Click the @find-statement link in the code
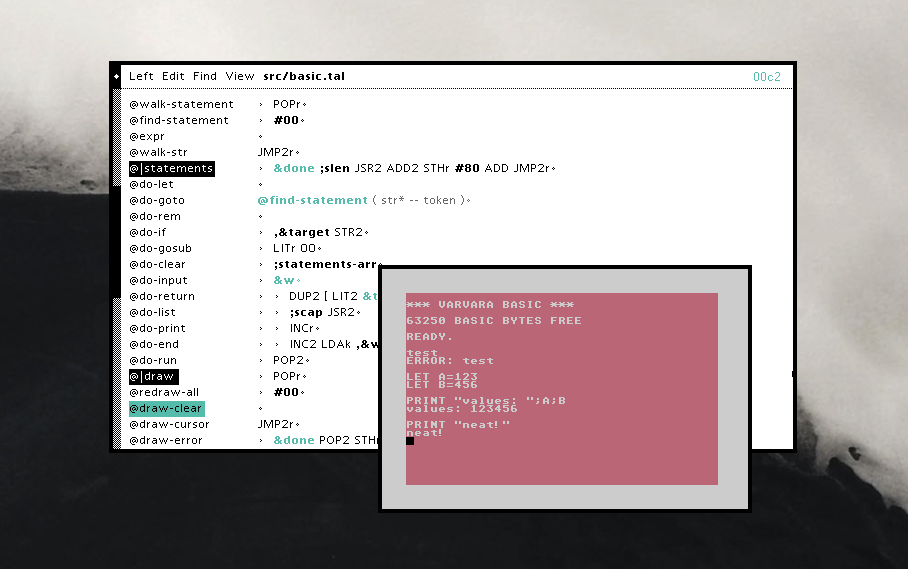 tap(312, 200)
